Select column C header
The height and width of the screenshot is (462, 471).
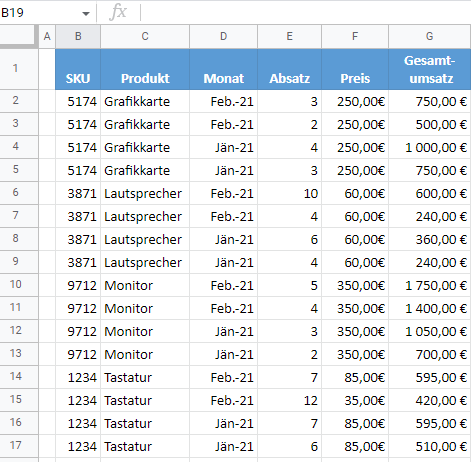[145, 36]
